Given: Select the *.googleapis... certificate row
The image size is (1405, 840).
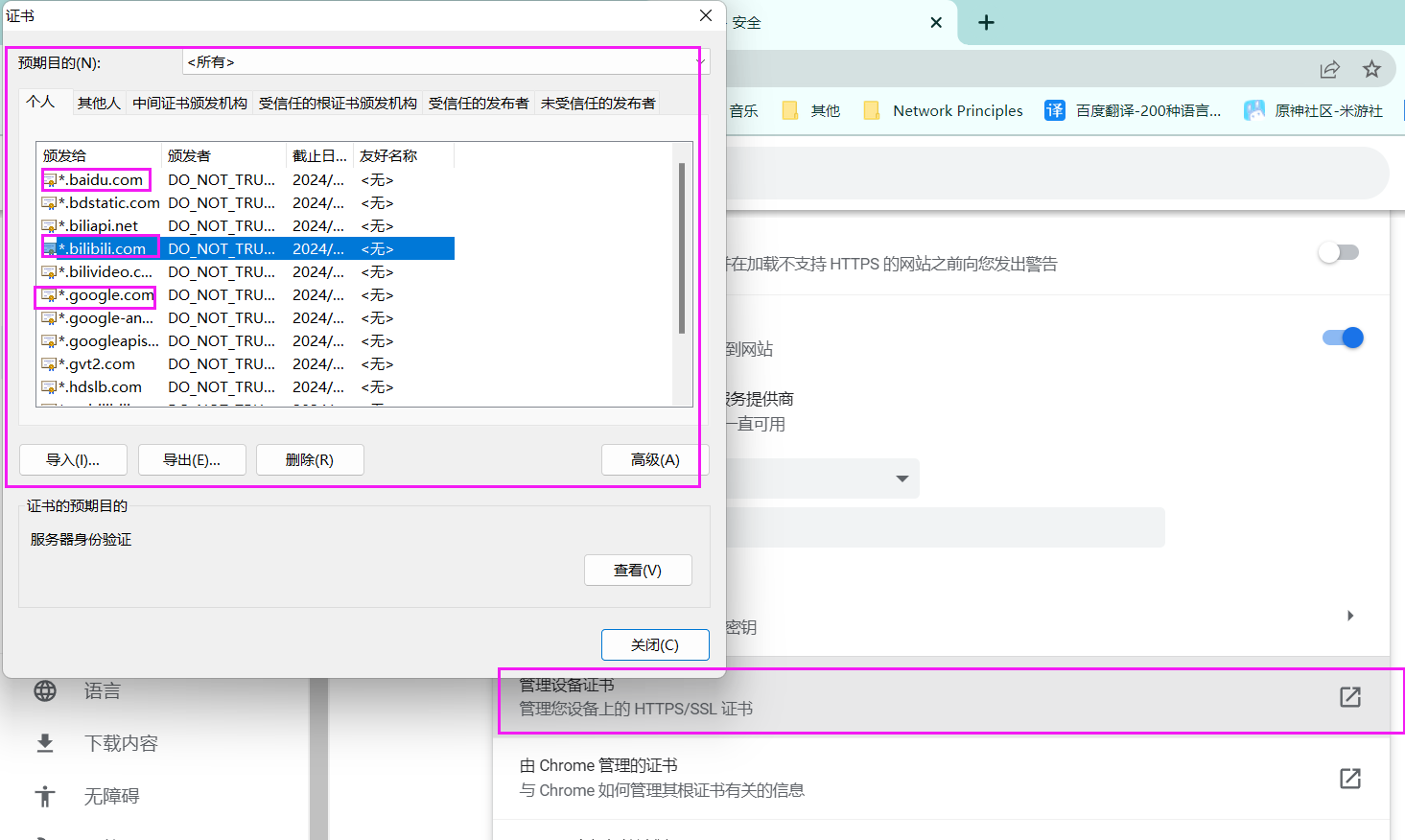Looking at the screenshot, I should click(246, 341).
